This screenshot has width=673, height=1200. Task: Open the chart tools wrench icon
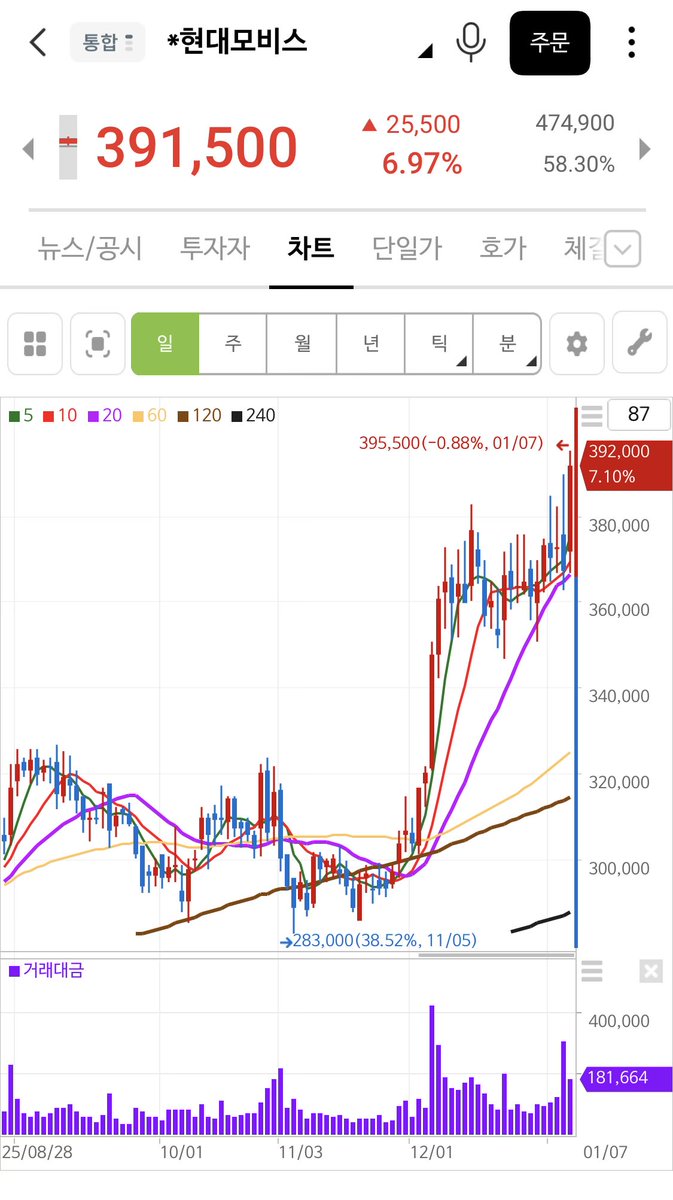tap(639, 344)
